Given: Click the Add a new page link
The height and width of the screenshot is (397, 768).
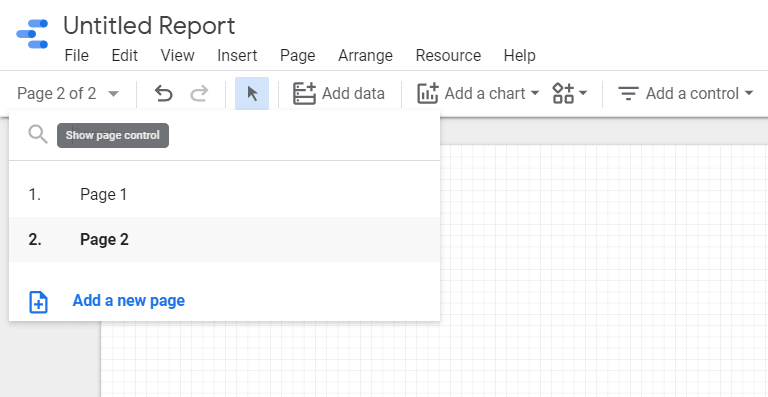Looking at the screenshot, I should pyautogui.click(x=128, y=301).
